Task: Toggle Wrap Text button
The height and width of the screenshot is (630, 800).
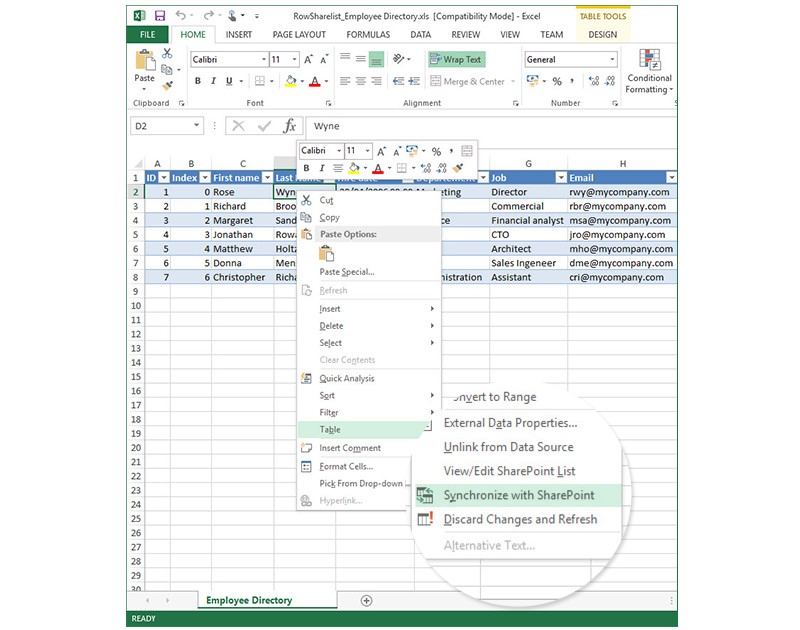Action: [x=457, y=60]
